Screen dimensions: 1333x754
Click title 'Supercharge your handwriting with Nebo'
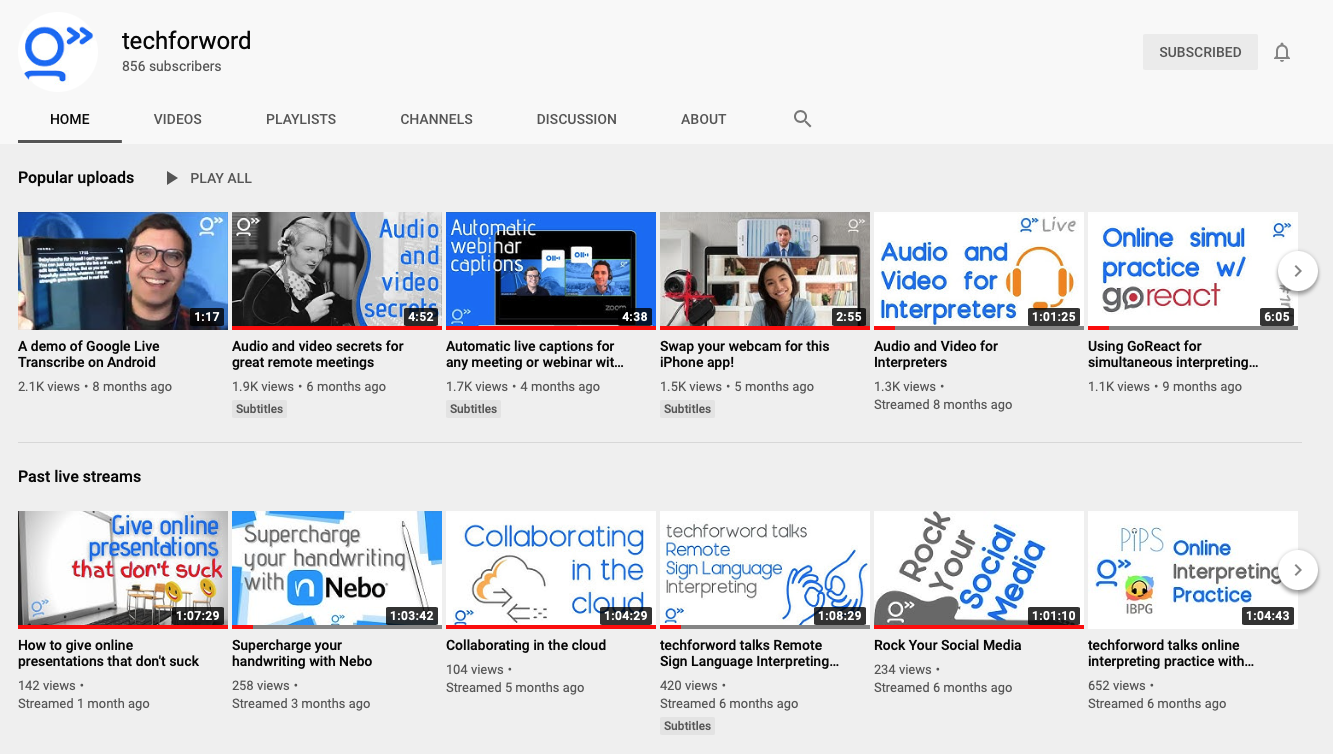click(x=302, y=653)
